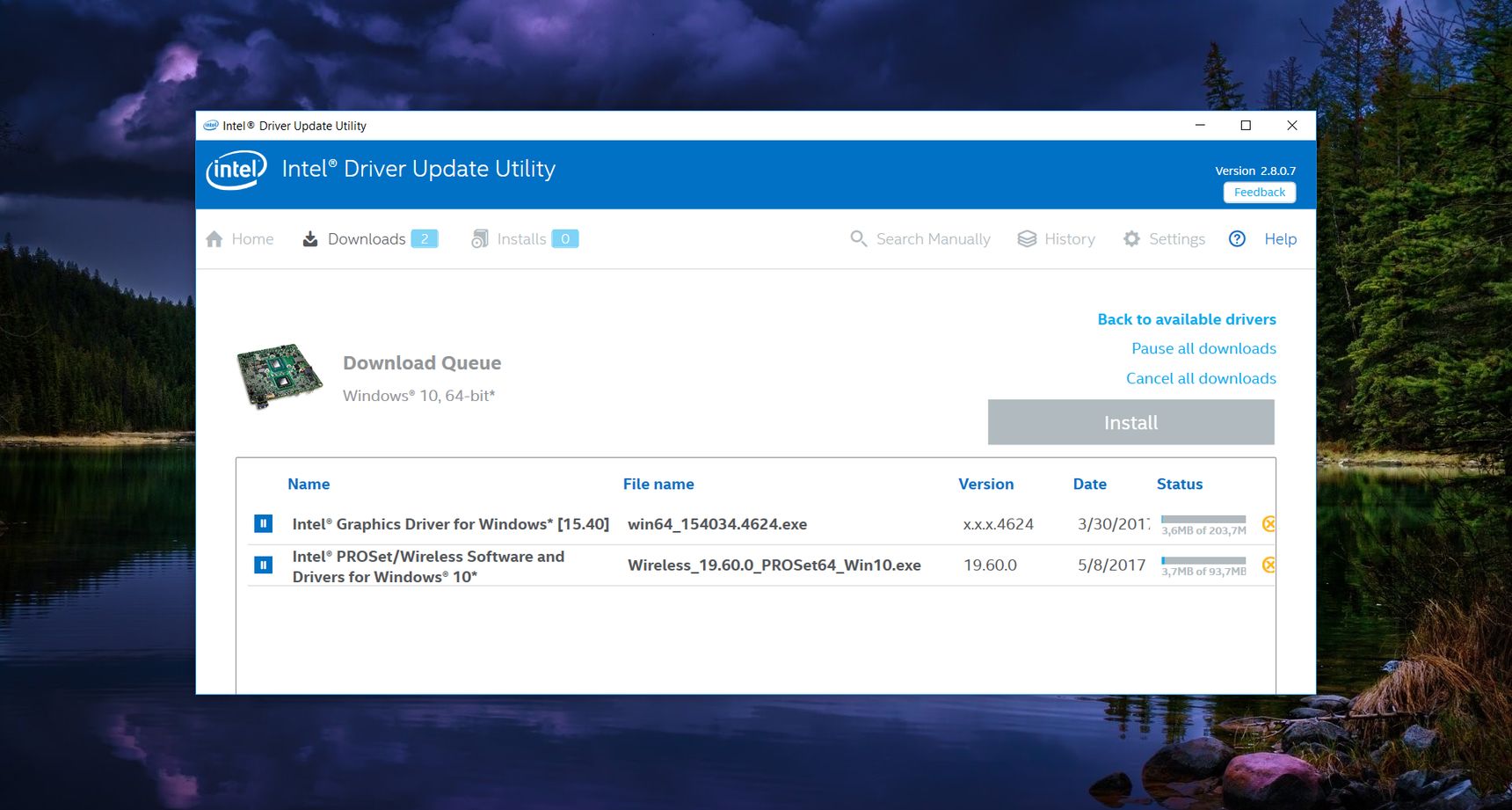Minimize the Intel Driver Update Utility window
1512x810 pixels.
point(1200,126)
